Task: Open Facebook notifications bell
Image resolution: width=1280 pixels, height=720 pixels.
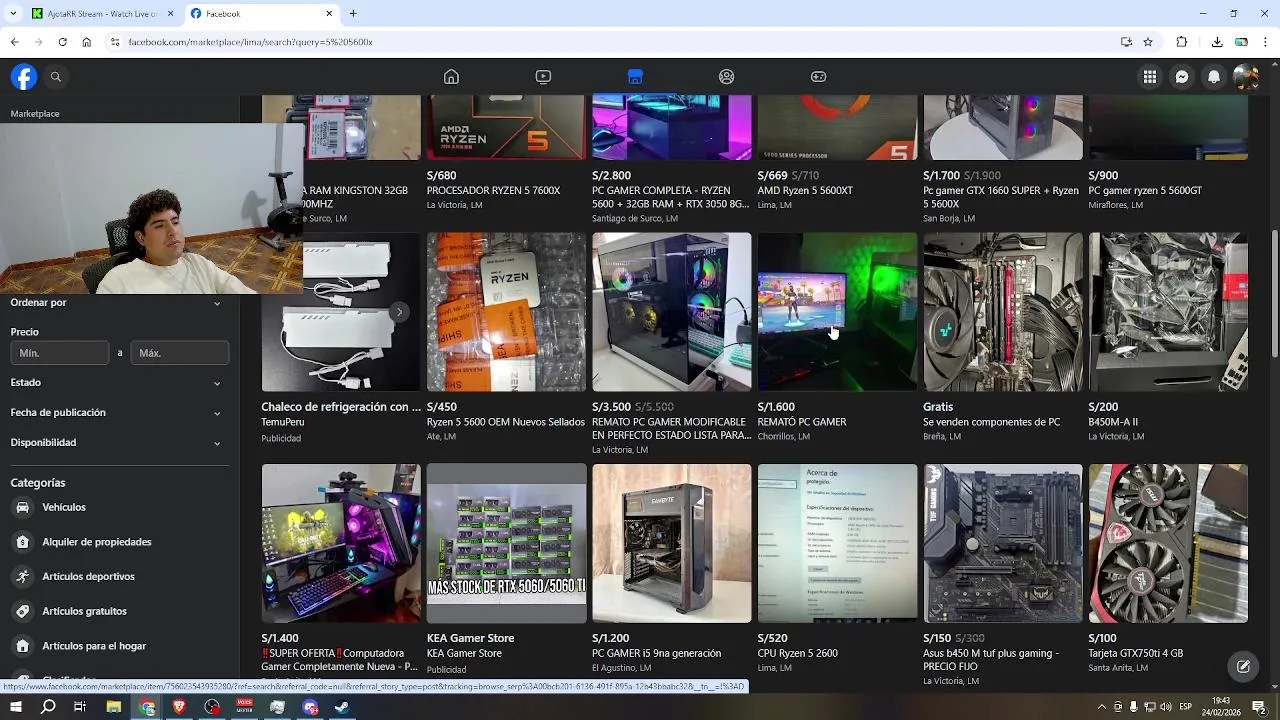Action: 1214,77
